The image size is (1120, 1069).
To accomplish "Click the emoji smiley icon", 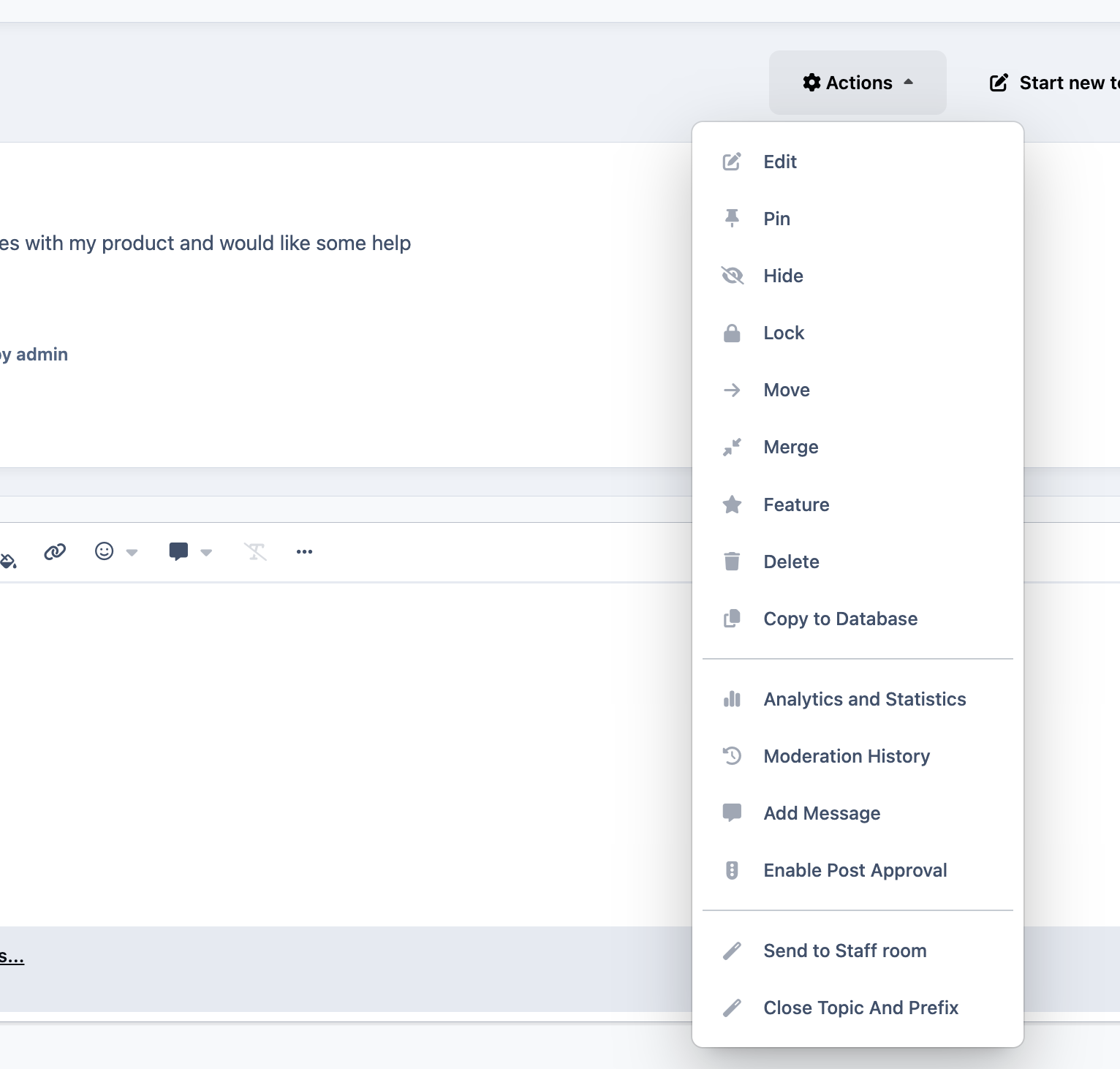I will pos(105,551).
